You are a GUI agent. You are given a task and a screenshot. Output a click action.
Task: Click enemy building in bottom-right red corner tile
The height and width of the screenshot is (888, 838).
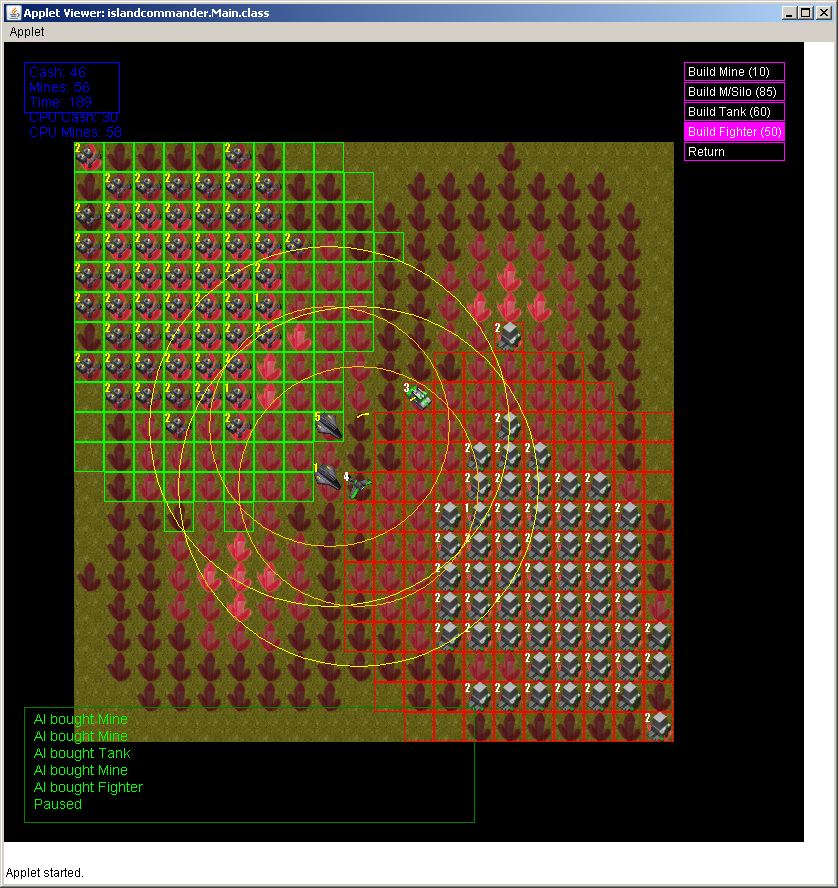point(659,727)
